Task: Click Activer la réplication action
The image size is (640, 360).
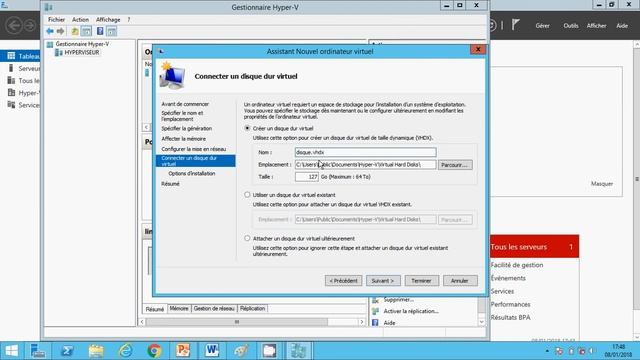Action: pos(411,311)
